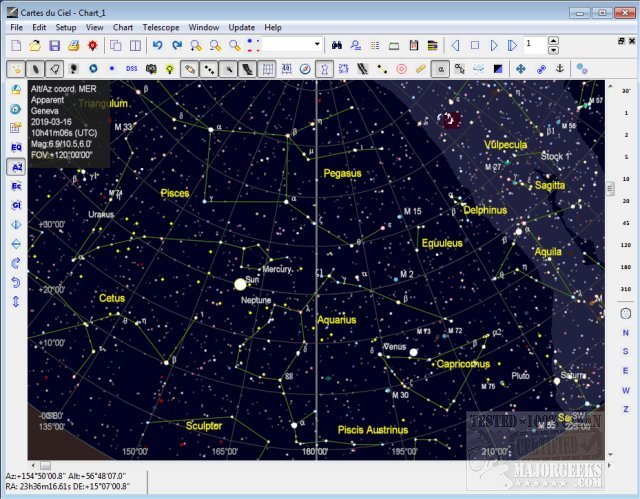The width and height of the screenshot is (640, 499).
Task: Toggle the alpha star labels button
Action: [439, 69]
